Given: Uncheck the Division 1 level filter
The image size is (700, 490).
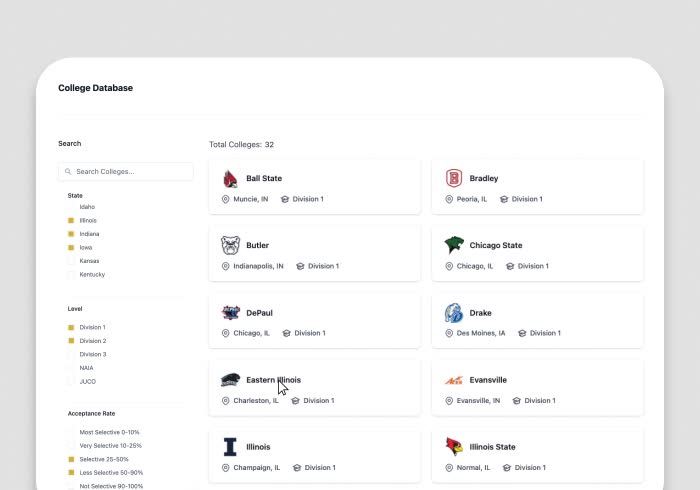Looking at the screenshot, I should pos(71,327).
